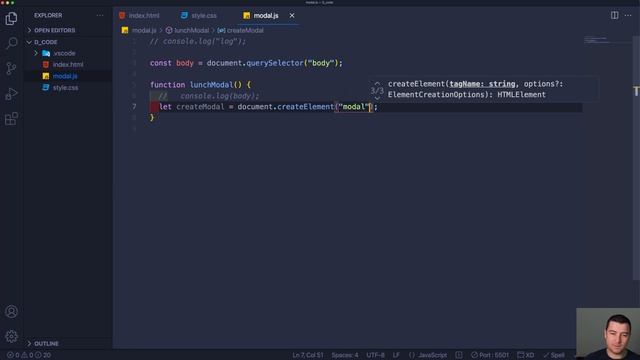Collapse the D_CODE folder section

45,42
